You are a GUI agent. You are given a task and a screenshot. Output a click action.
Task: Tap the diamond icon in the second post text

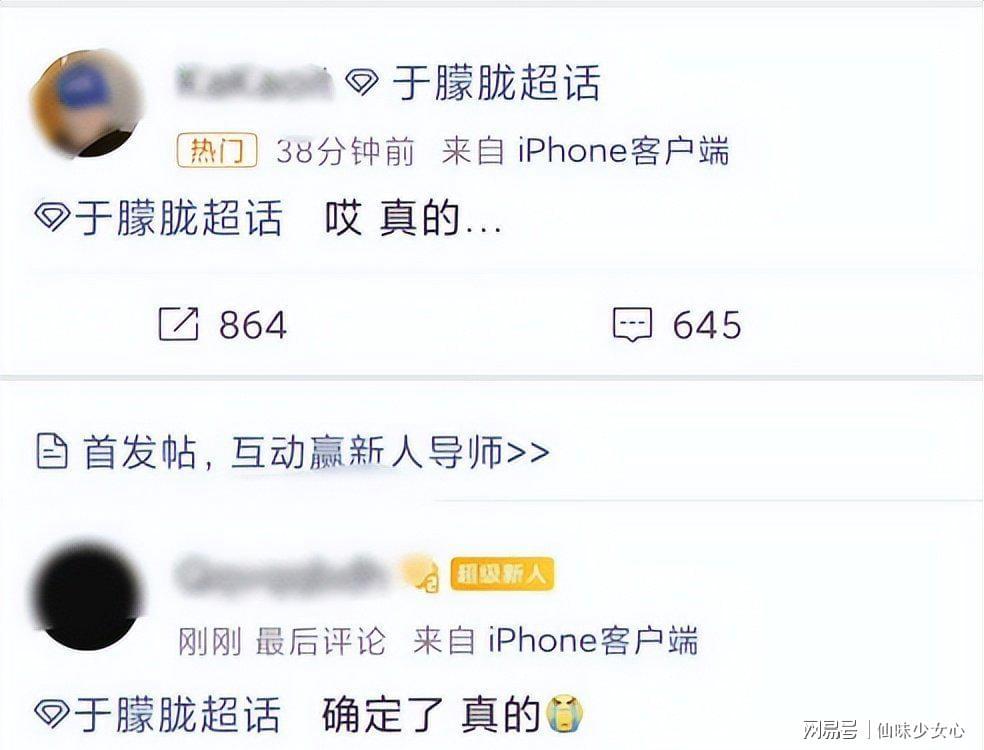point(51,714)
